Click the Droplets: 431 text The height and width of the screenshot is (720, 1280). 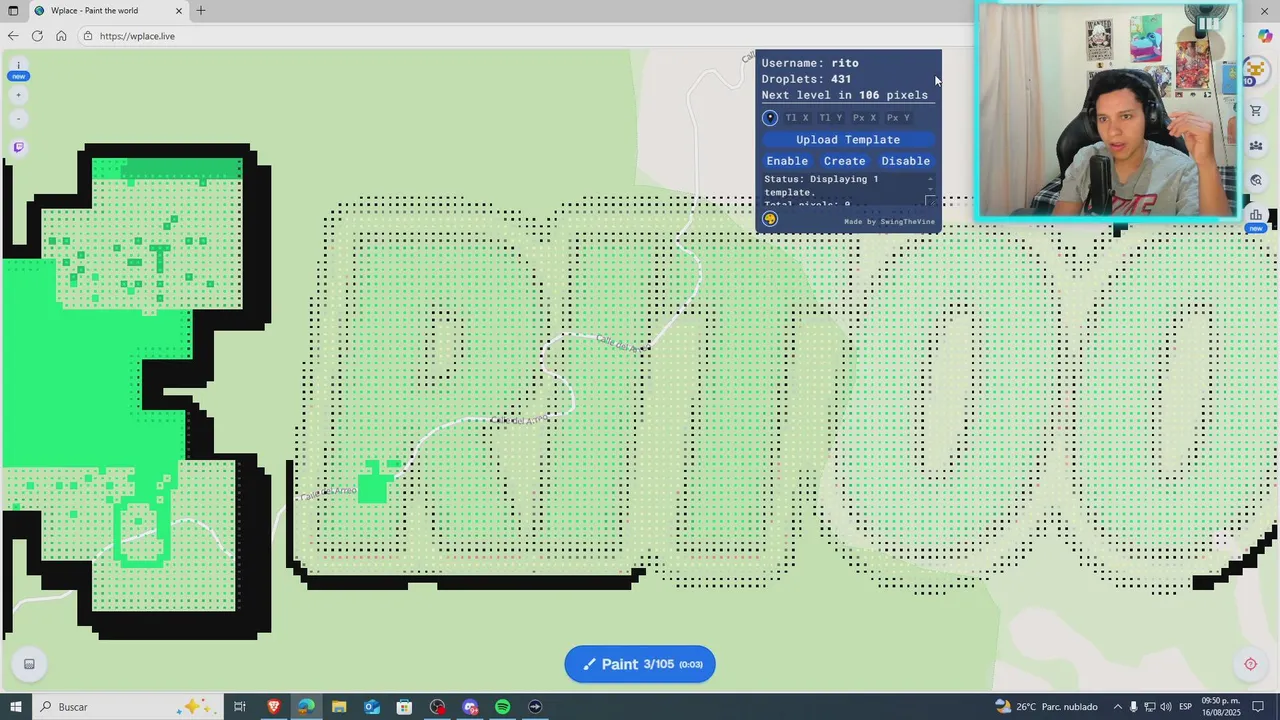(x=806, y=79)
